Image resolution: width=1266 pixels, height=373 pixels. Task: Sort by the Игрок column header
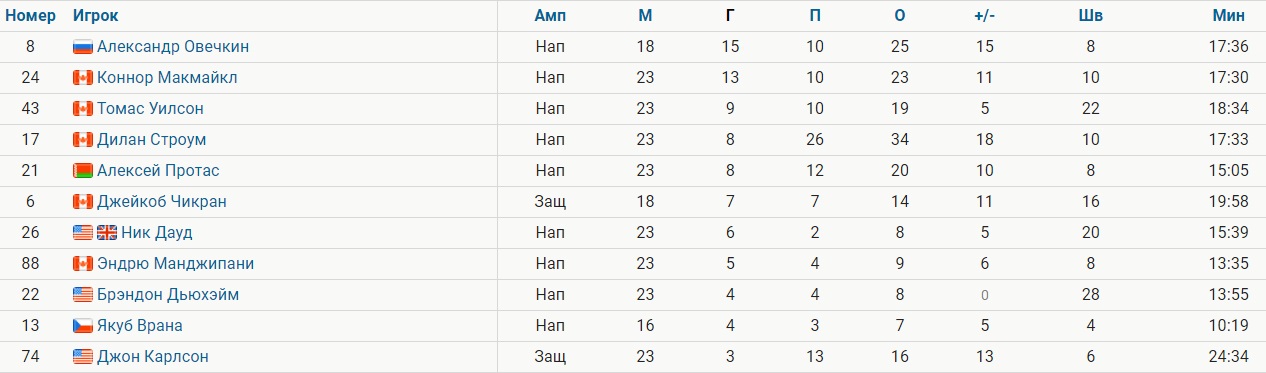[x=95, y=15]
